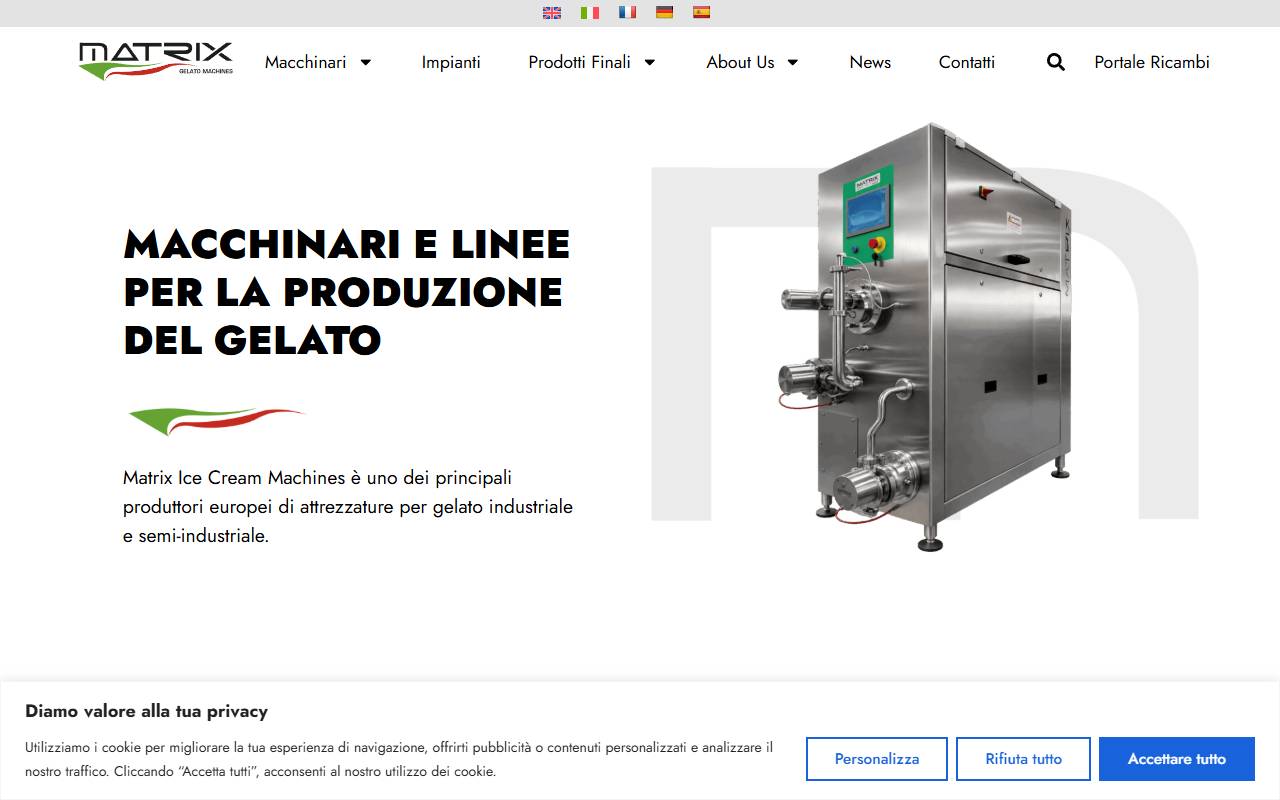Viewport: 1280px width, 800px height.
Task: Switch language via the UK flag
Action: coord(552,13)
